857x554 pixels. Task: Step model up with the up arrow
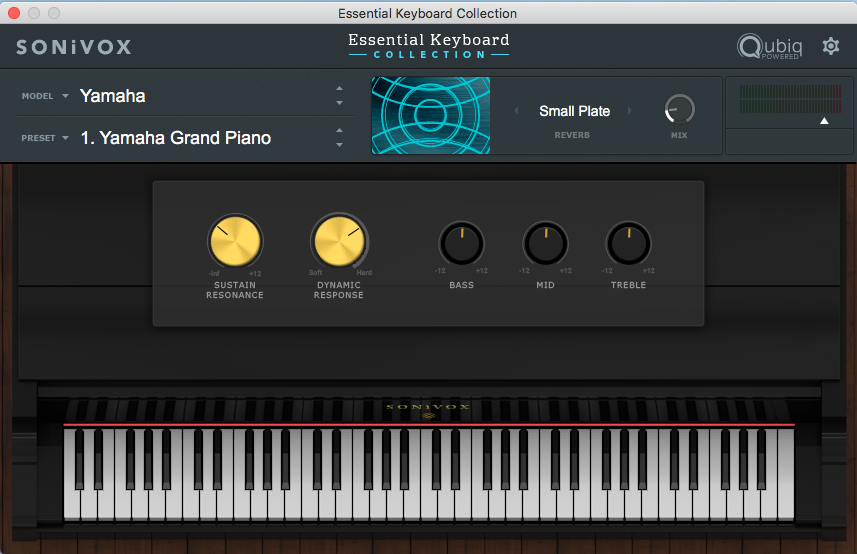(x=339, y=89)
